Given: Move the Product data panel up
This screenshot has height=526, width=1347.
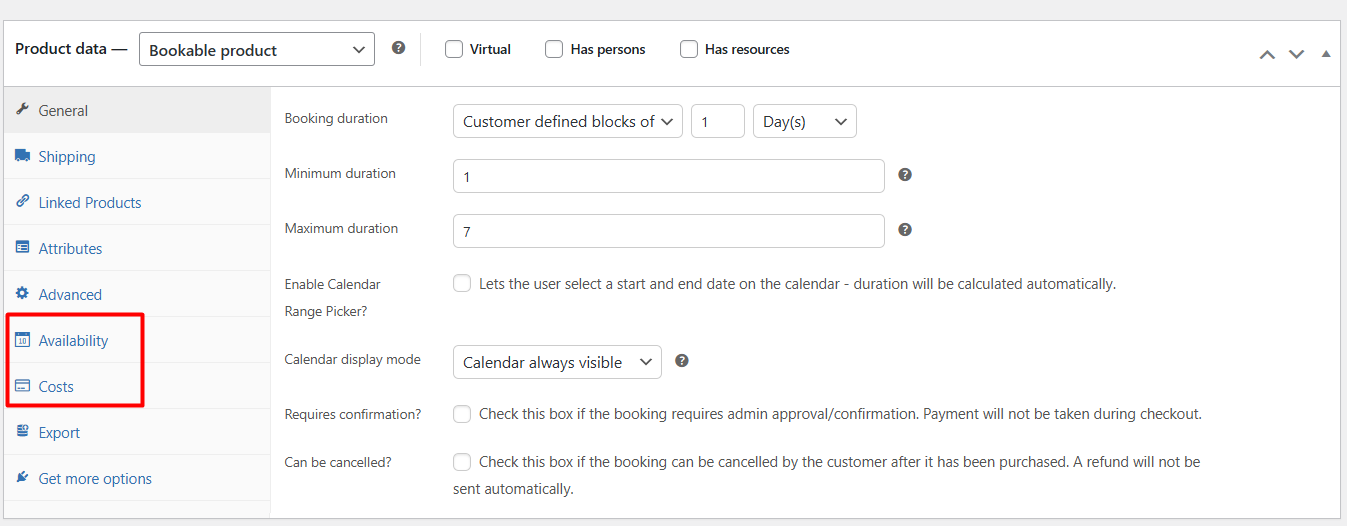Looking at the screenshot, I should tap(1267, 54).
